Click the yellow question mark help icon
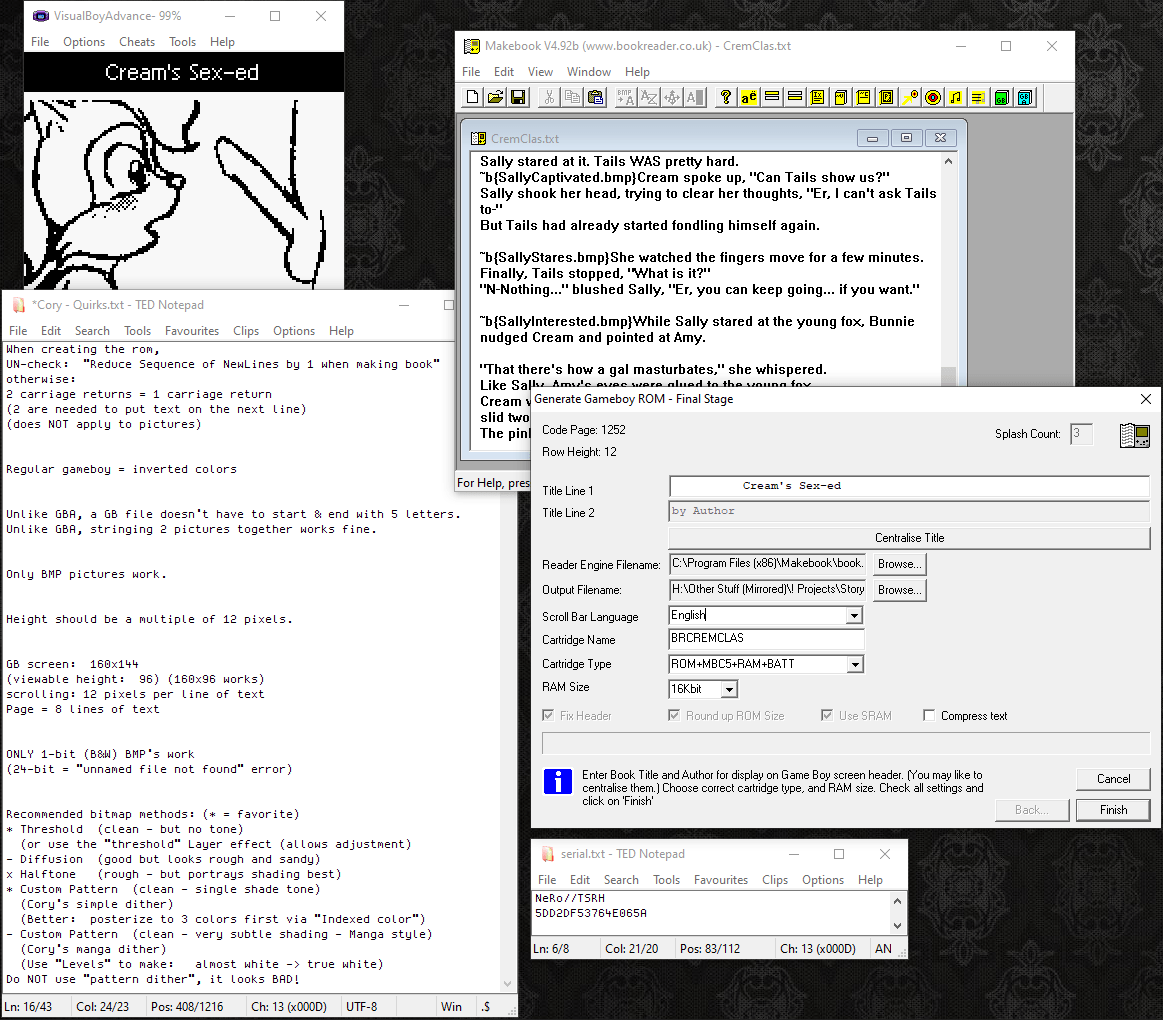 [726, 97]
